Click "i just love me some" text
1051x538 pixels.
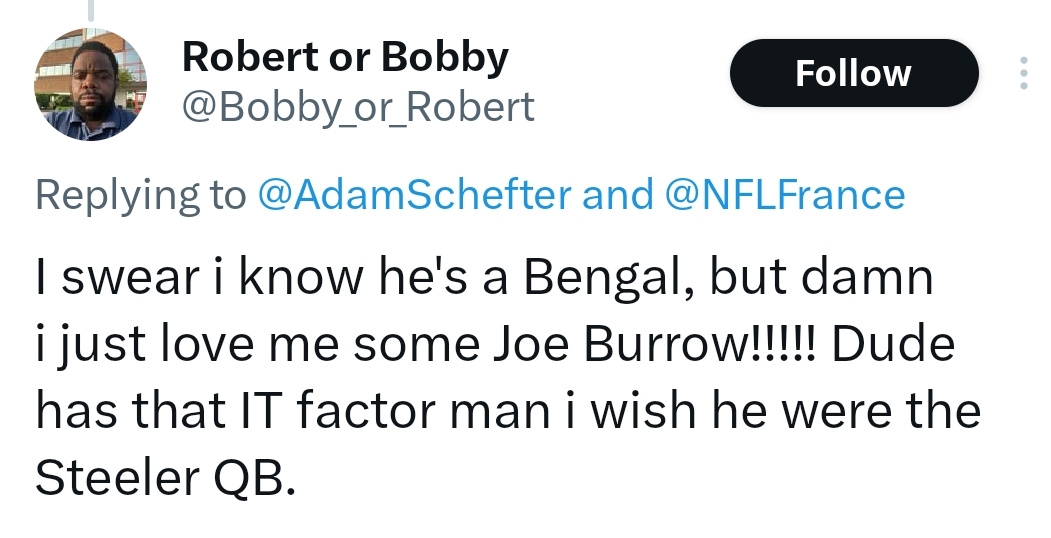tap(257, 346)
